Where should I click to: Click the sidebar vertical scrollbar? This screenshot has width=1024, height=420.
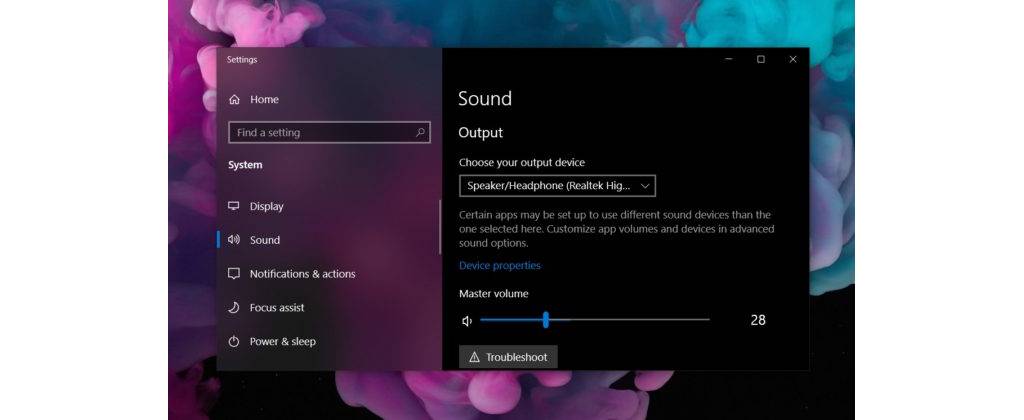(x=440, y=227)
